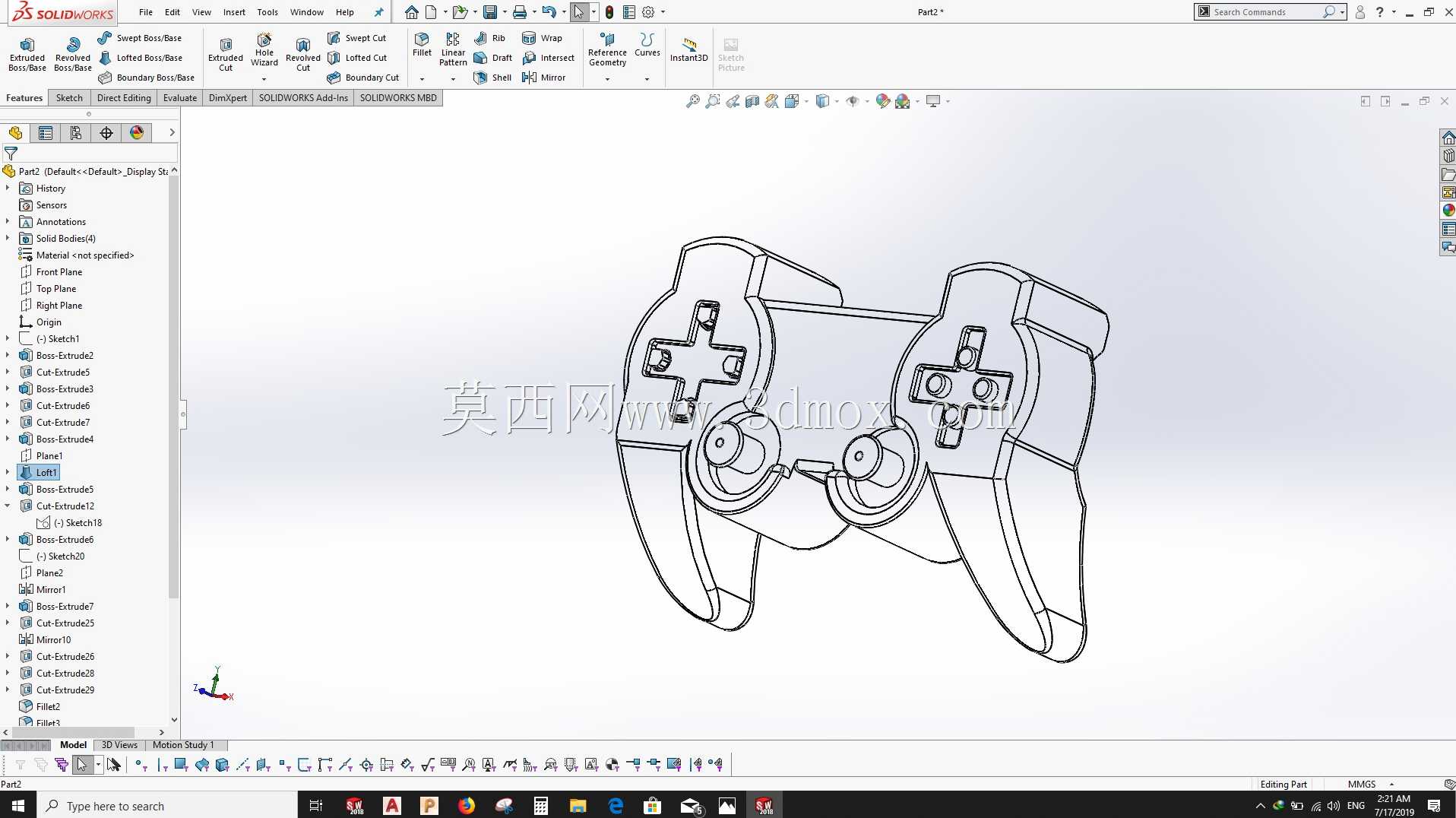This screenshot has height=818, width=1456.
Task: Choose the Swept Cut tool
Action: point(356,38)
